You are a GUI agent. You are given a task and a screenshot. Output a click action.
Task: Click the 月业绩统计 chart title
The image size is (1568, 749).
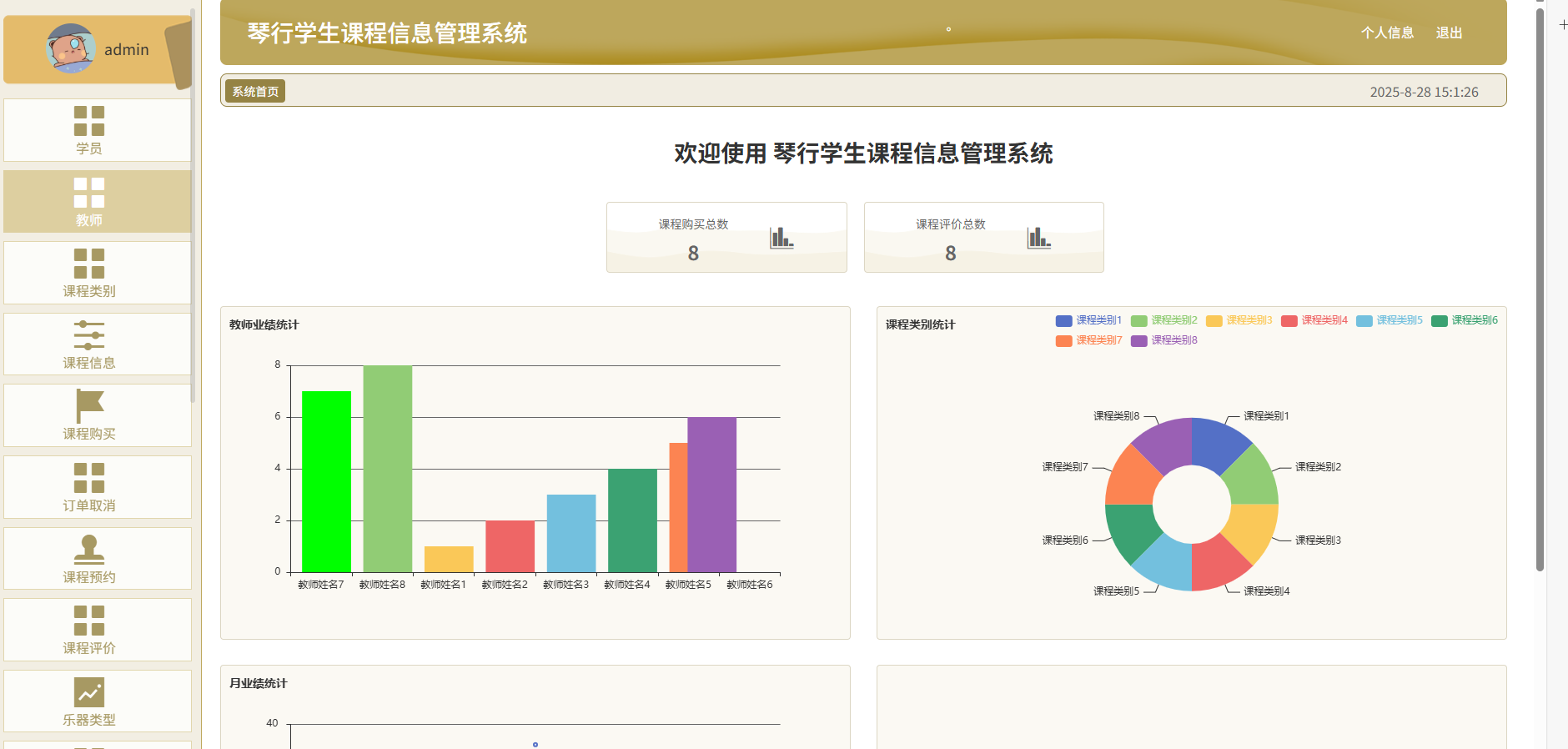(x=259, y=683)
